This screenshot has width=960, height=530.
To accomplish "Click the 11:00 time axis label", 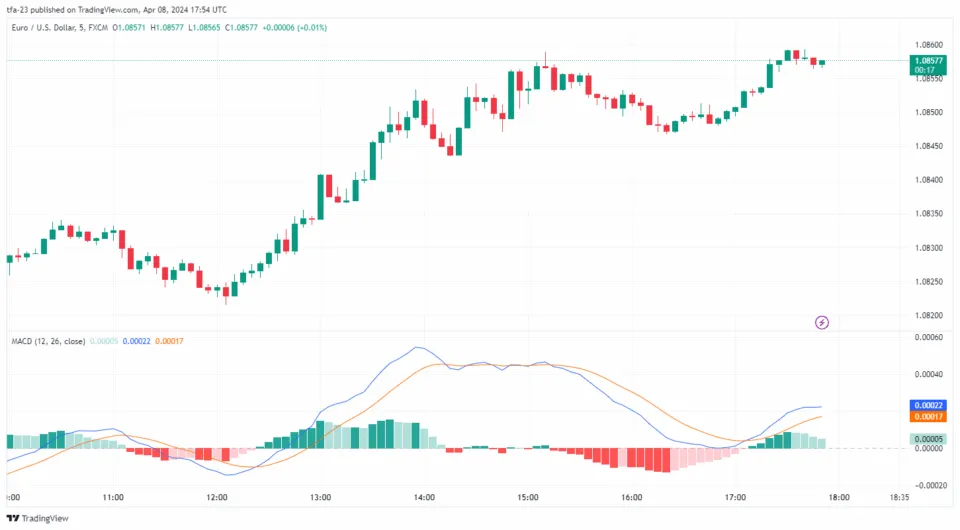I will (x=113, y=496).
